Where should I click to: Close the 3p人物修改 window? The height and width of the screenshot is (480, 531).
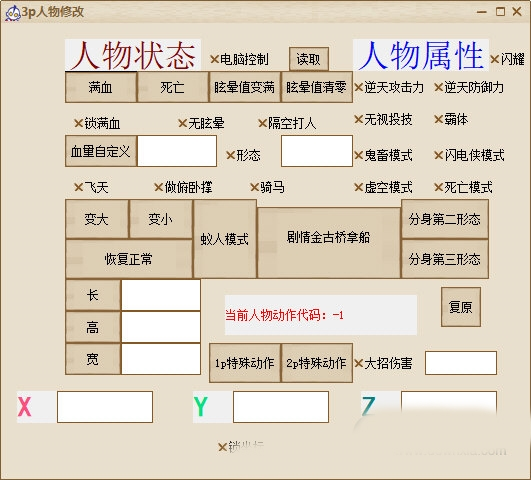pyautogui.click(x=517, y=12)
